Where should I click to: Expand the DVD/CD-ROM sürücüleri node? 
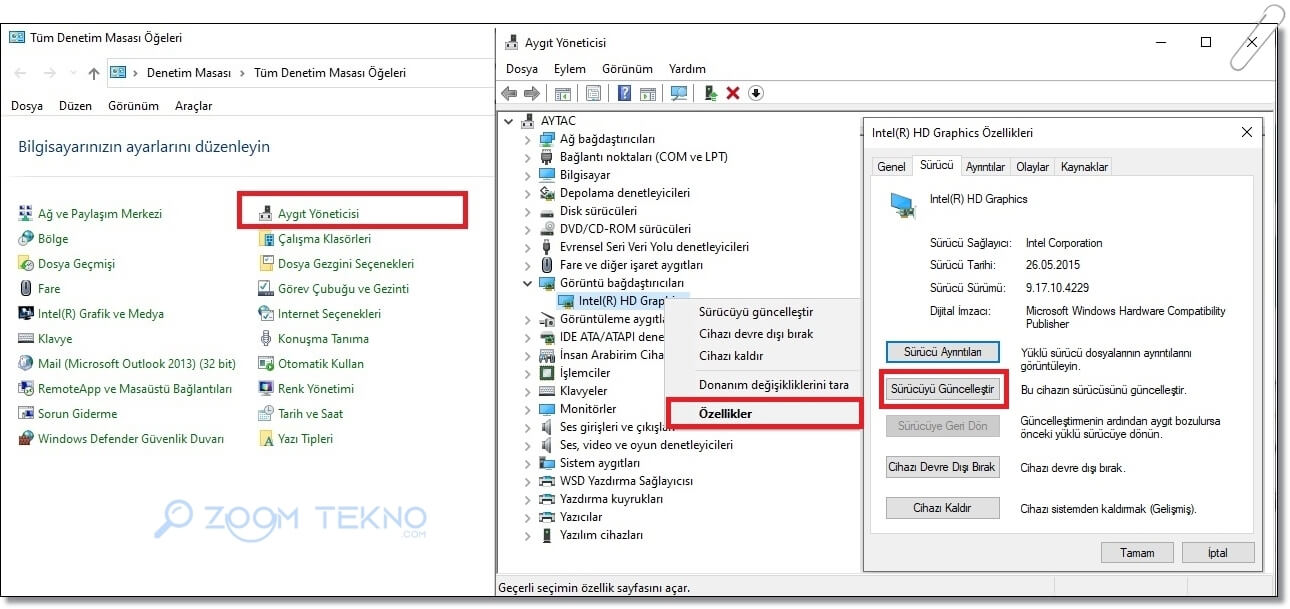click(528, 229)
